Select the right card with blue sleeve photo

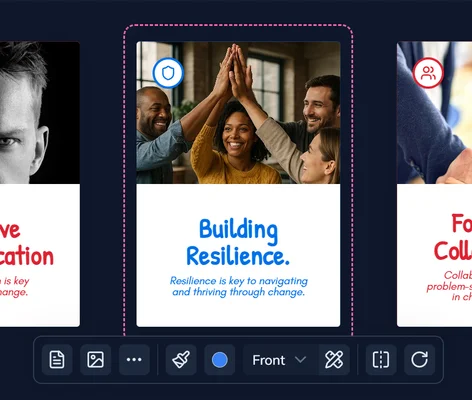pos(434,184)
